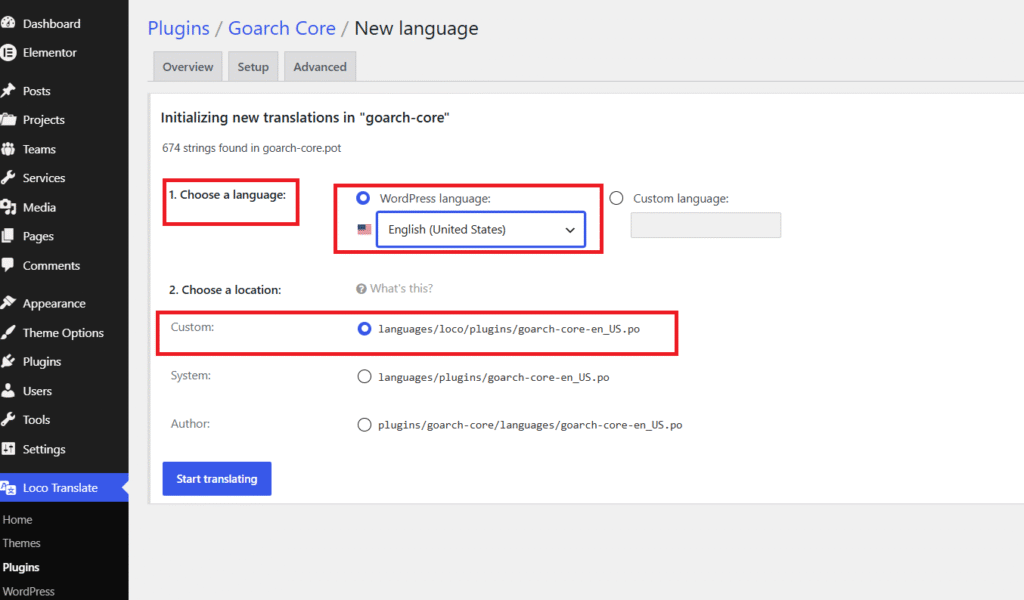Screen dimensions: 1024x600
Task: Click the Pages document icon
Action: pyautogui.click(x=8, y=236)
